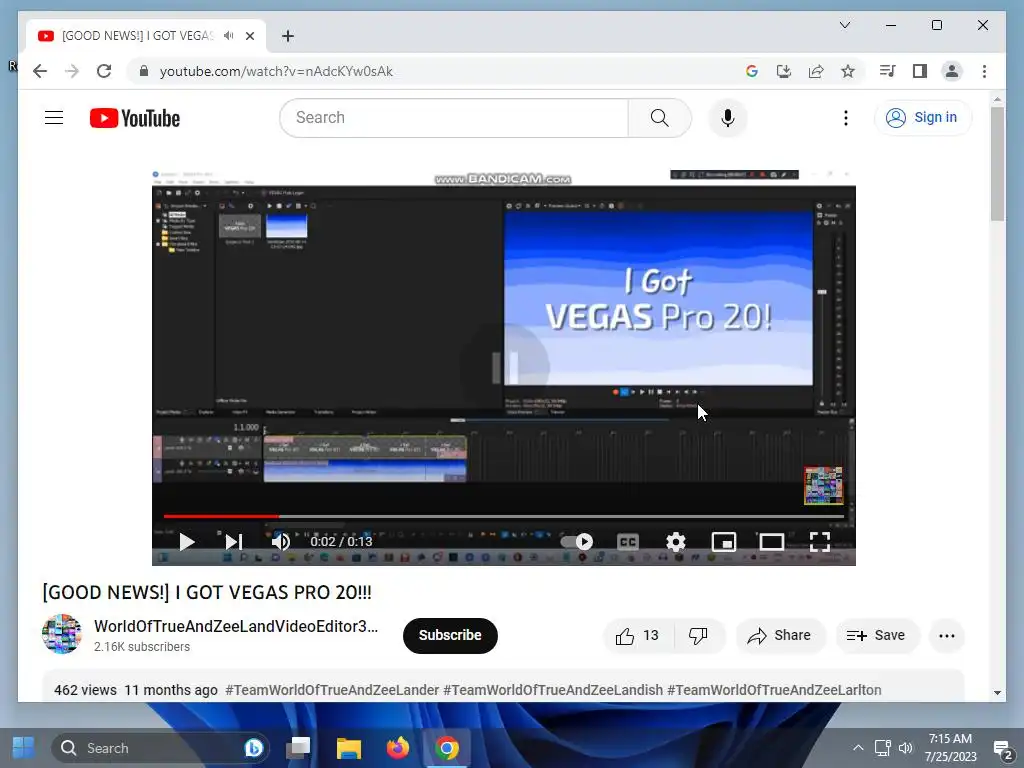Install app icon in address bar
This screenshot has width=1024, height=768.
(784, 71)
